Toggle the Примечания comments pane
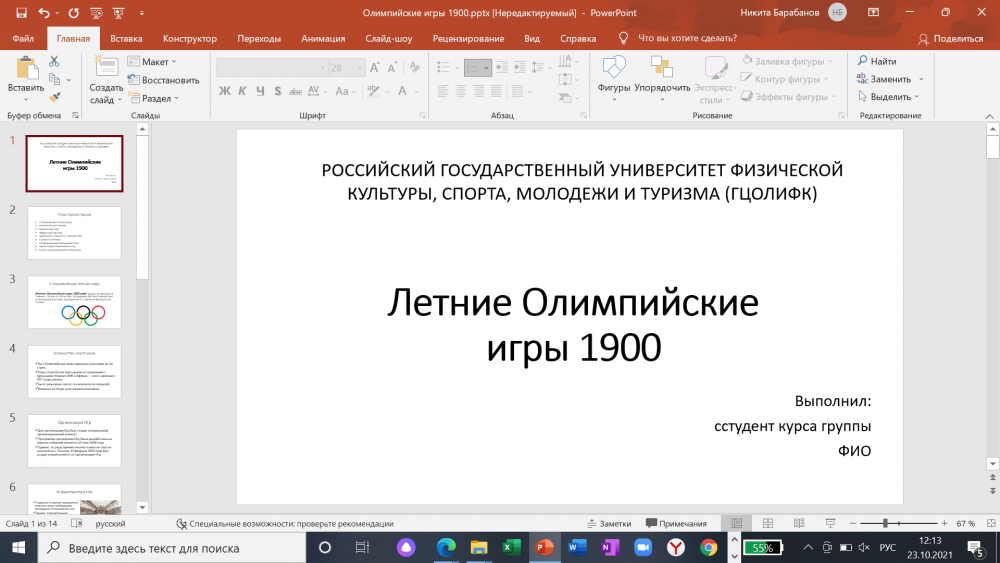1000x563 pixels. [x=677, y=523]
